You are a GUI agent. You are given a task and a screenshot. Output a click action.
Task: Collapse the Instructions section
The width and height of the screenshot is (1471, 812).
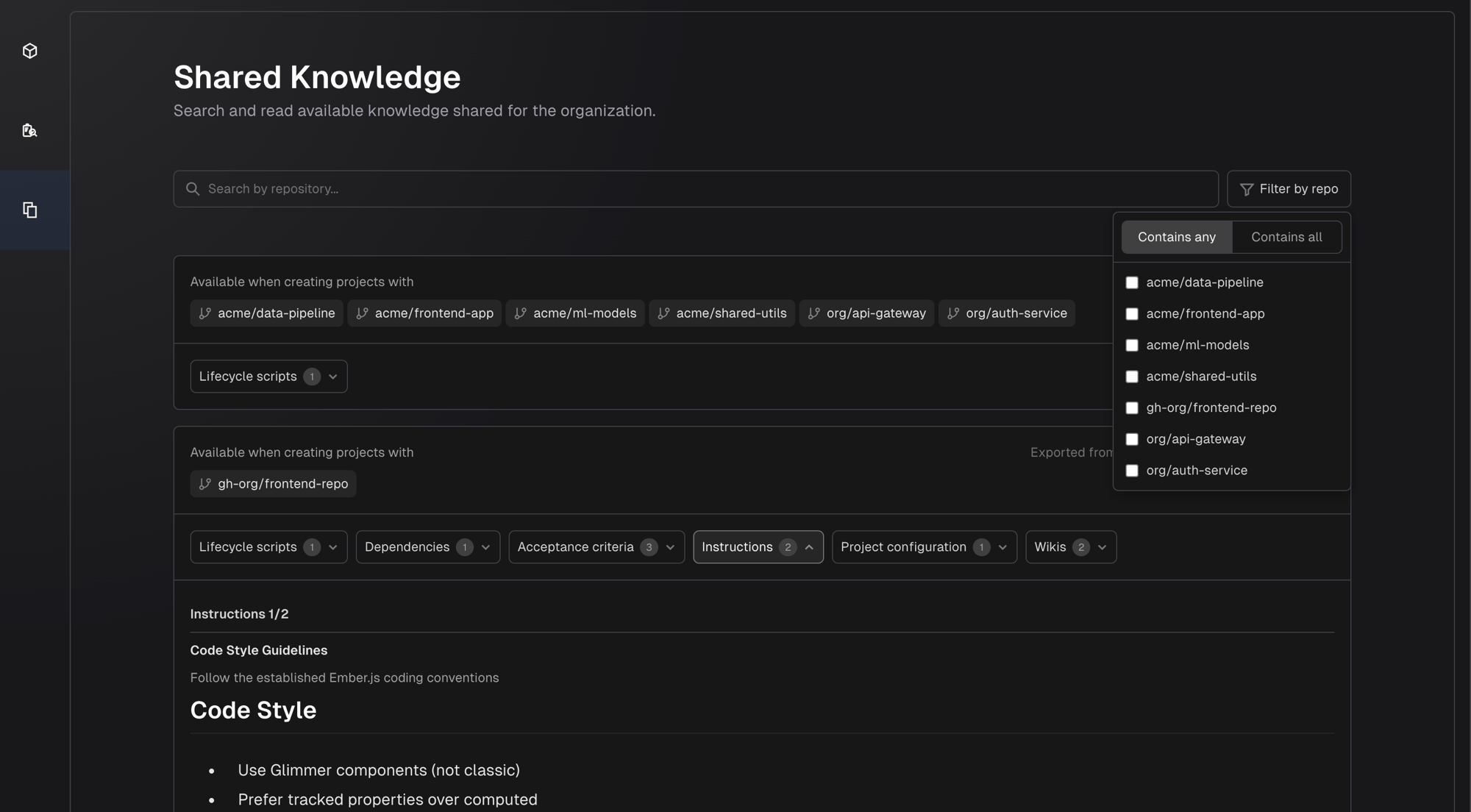click(758, 547)
